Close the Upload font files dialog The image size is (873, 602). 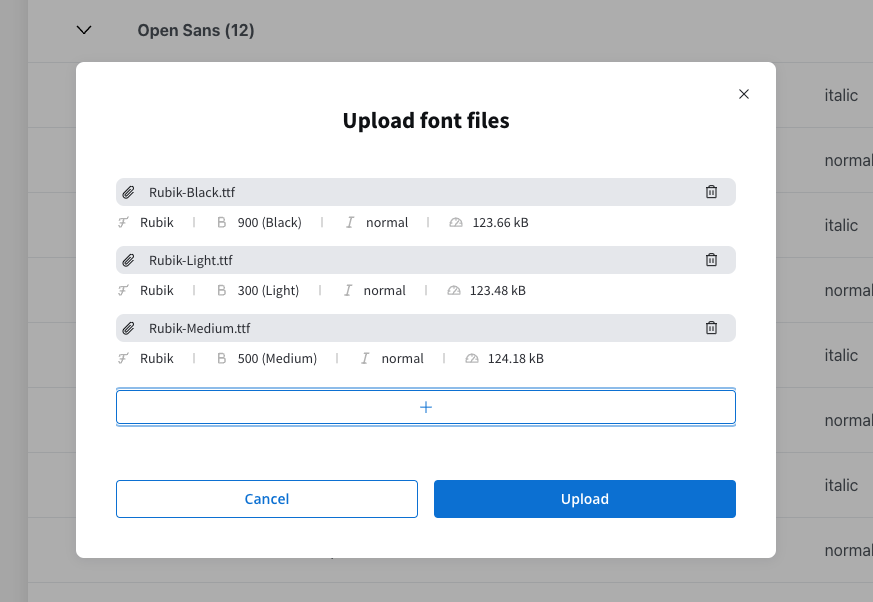click(744, 94)
